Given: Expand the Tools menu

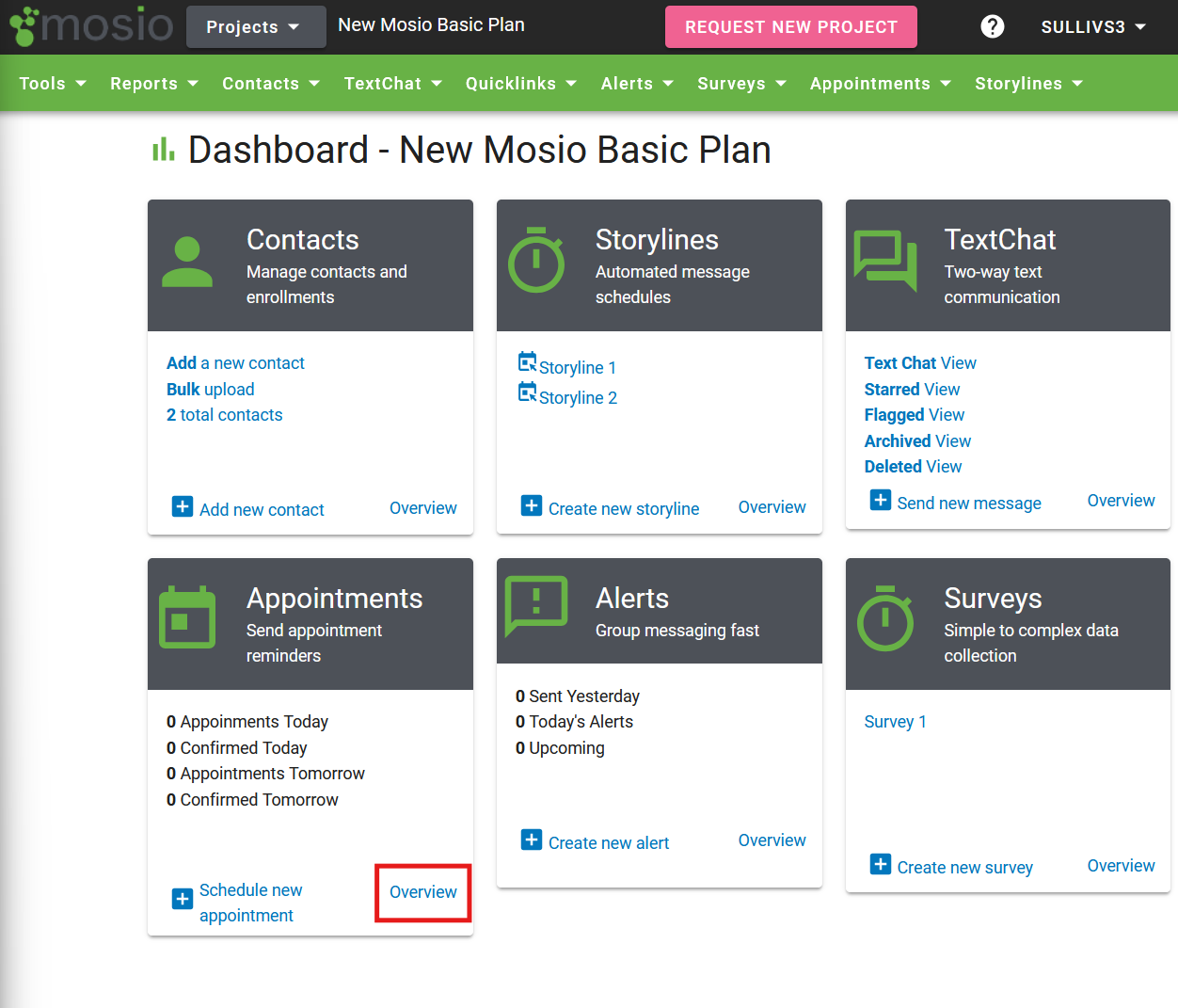Looking at the screenshot, I should [53, 84].
